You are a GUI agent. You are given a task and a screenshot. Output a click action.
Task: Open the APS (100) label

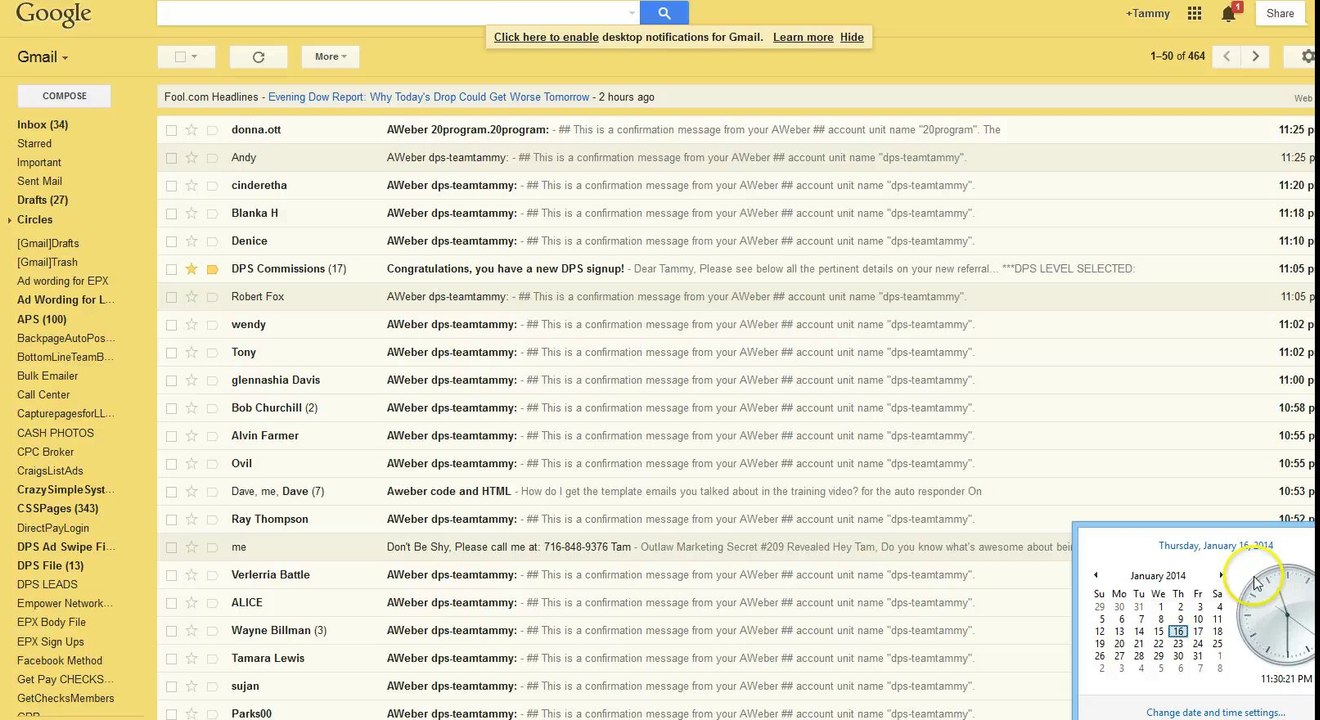point(41,320)
